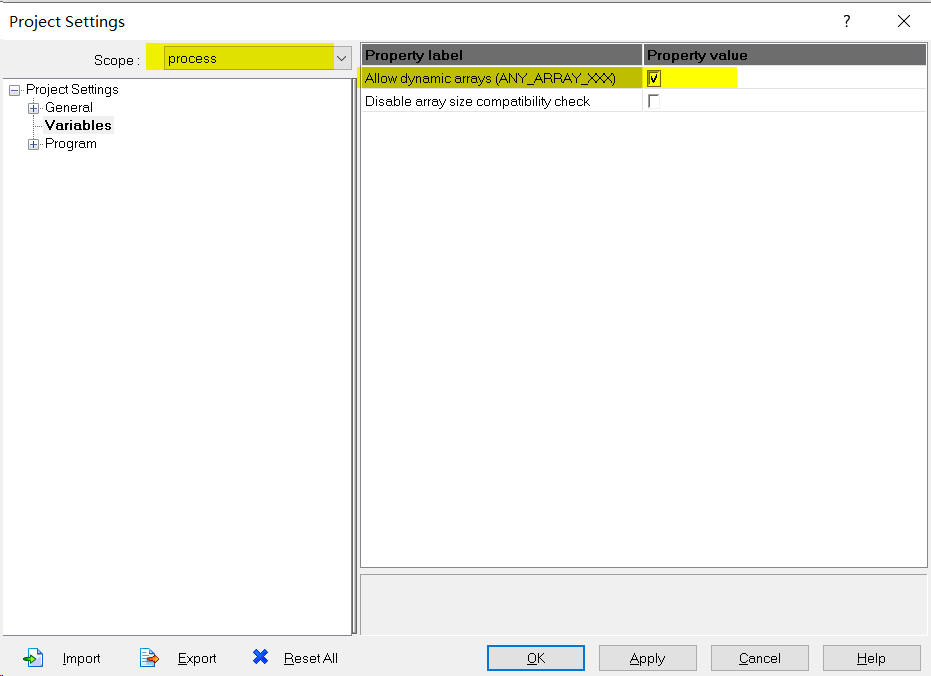This screenshot has height=676, width=931.
Task: Click Disable array size compatibility check text
Action: click(477, 101)
